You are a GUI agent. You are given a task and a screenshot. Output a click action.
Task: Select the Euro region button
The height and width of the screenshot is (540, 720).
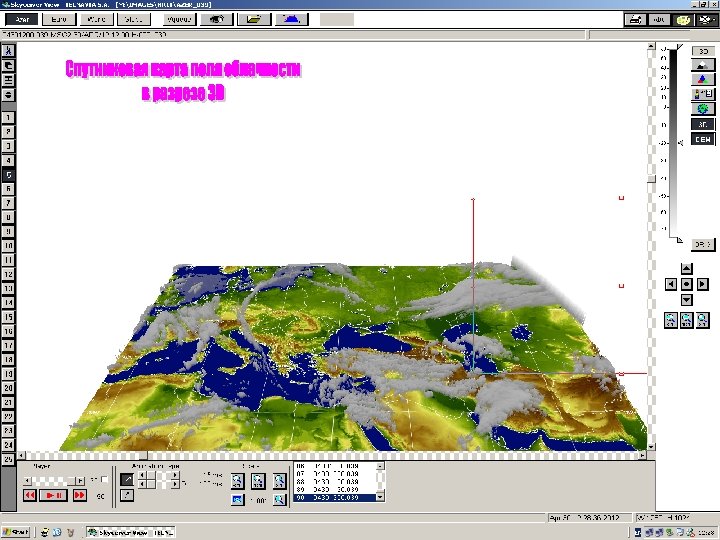tap(59, 19)
